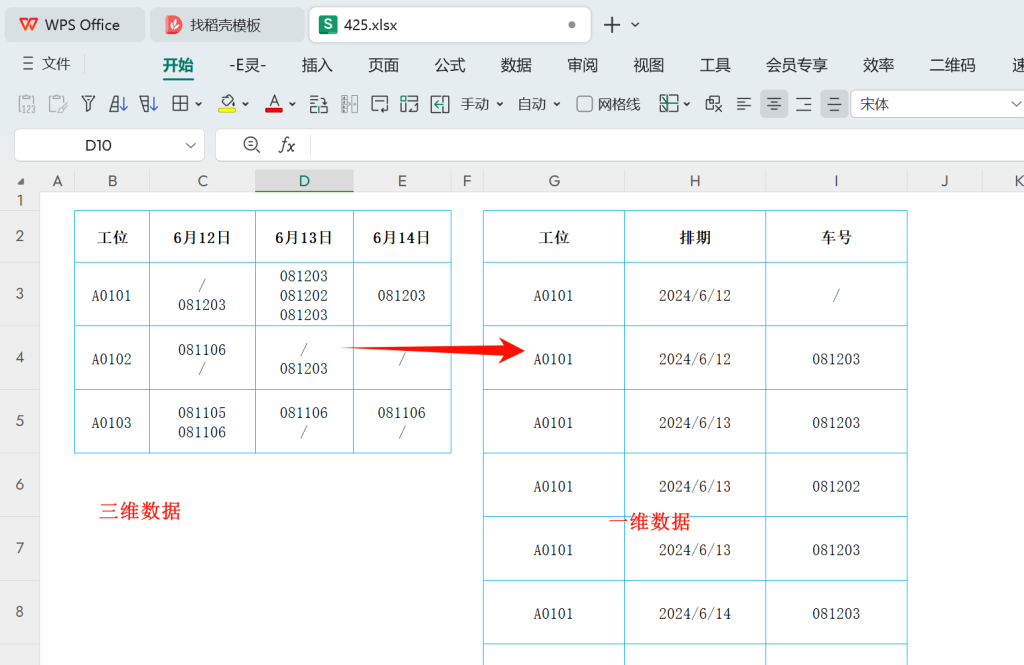This screenshot has height=665, width=1024.
Task: Click the top vertical align icon
Action: pos(804,104)
